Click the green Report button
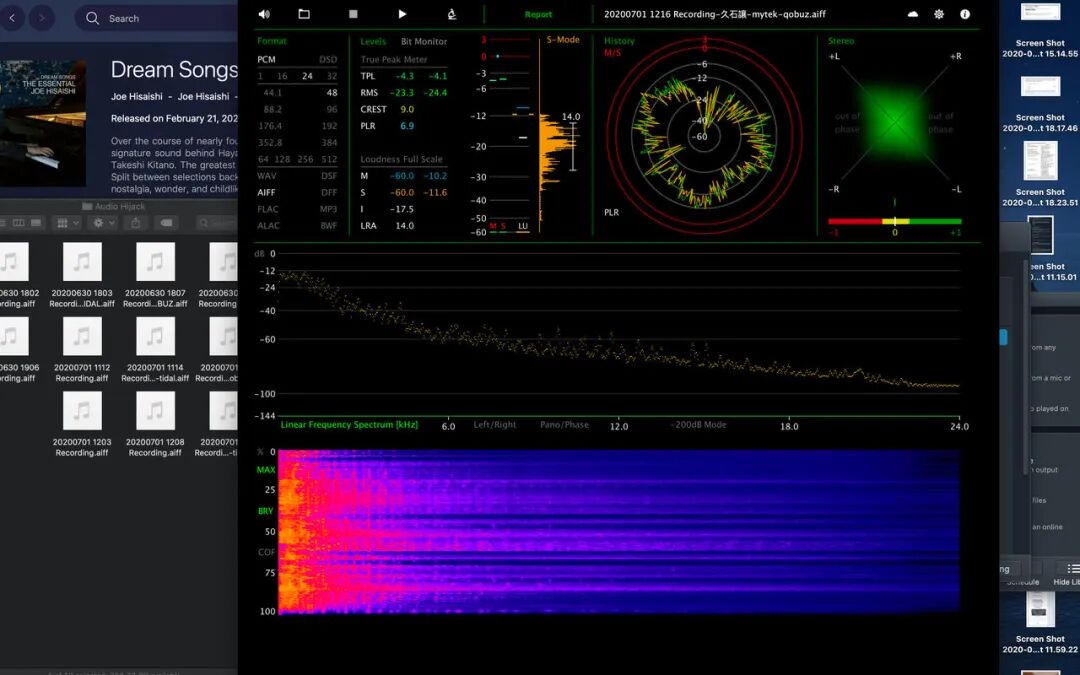The height and width of the screenshot is (675, 1080). [538, 15]
